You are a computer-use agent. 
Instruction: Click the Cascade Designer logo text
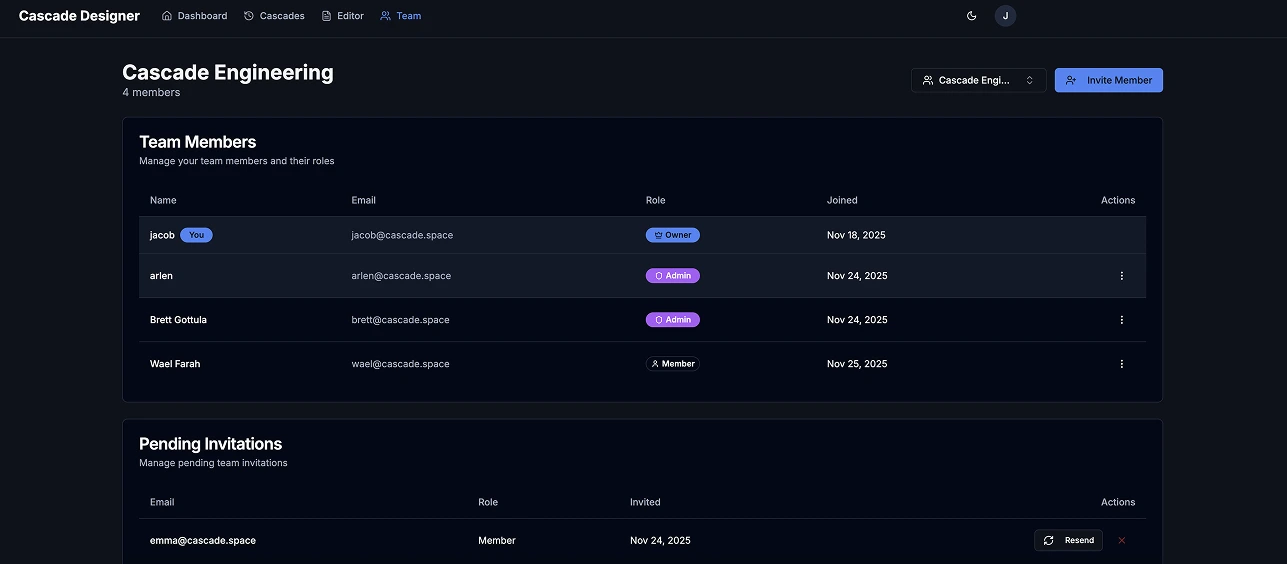pyautogui.click(x=79, y=16)
